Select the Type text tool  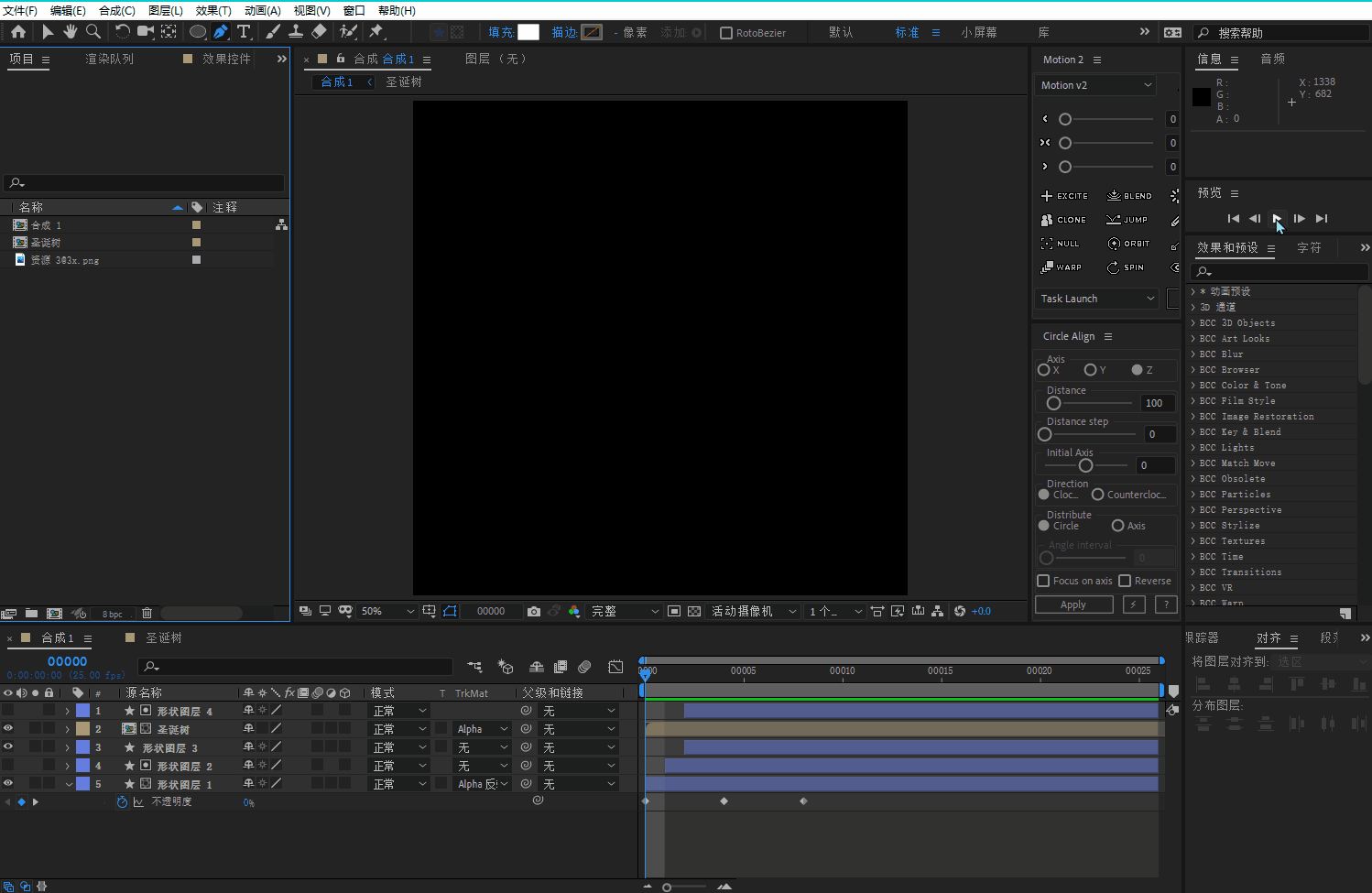coord(244,32)
